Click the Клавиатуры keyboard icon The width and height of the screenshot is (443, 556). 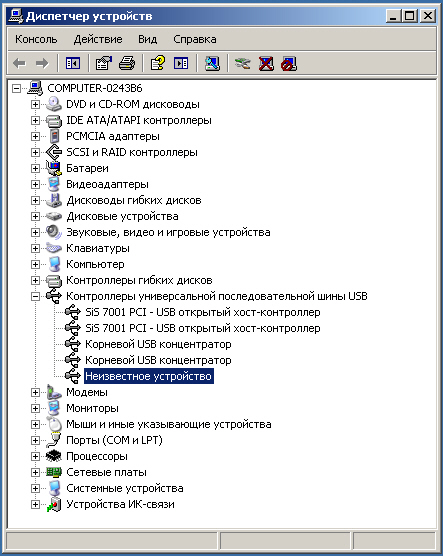pyautogui.click(x=54, y=248)
